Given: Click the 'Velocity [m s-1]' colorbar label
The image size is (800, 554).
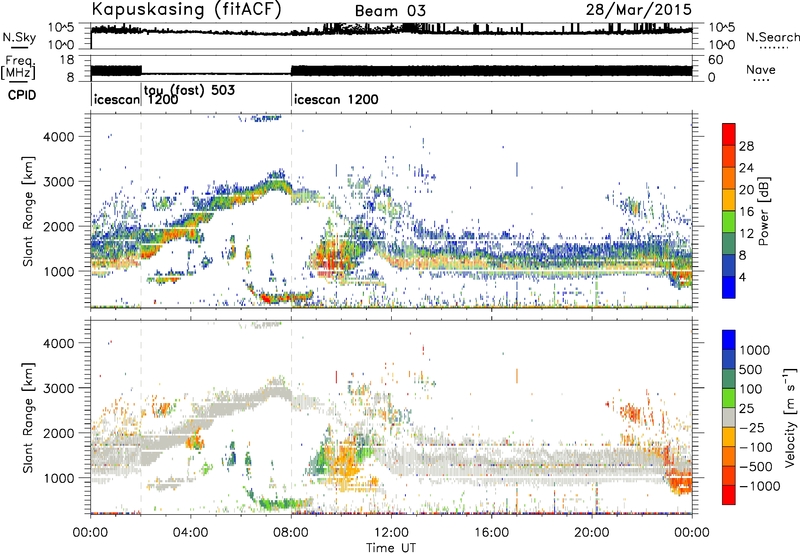Looking at the screenshot, I should tap(789, 417).
